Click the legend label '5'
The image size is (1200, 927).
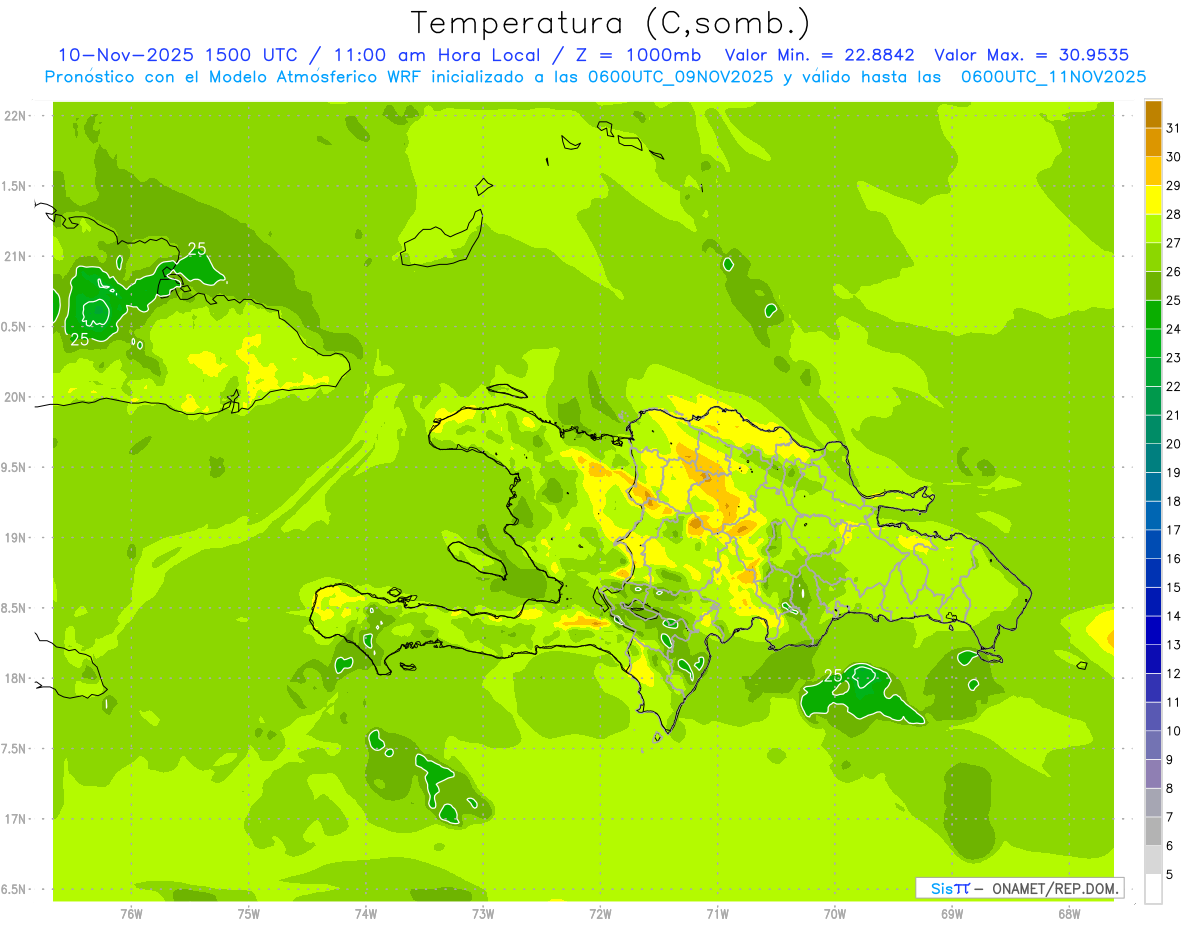click(1170, 874)
